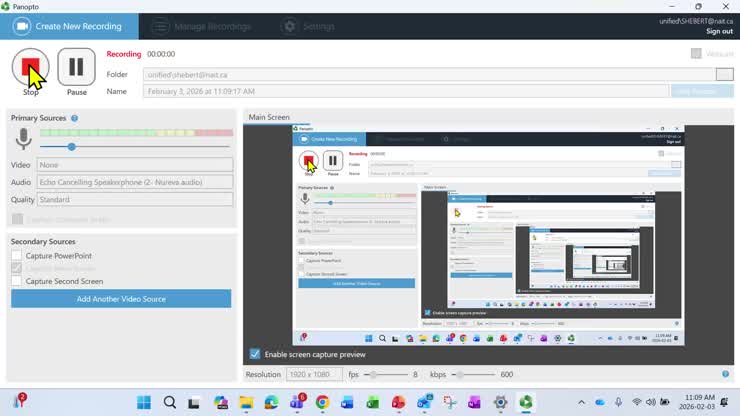Open Windows Settings gear on the taskbar
The width and height of the screenshot is (740, 416).
[500, 402]
